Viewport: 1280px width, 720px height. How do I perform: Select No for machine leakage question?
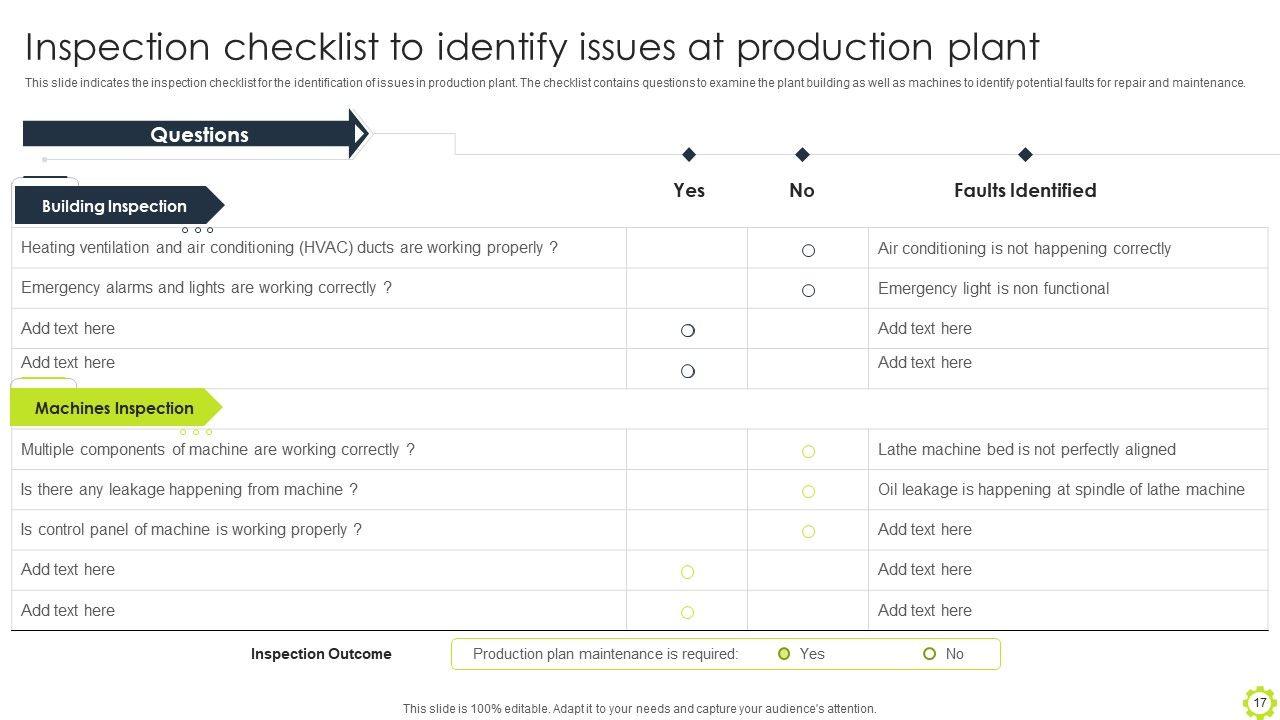808,492
